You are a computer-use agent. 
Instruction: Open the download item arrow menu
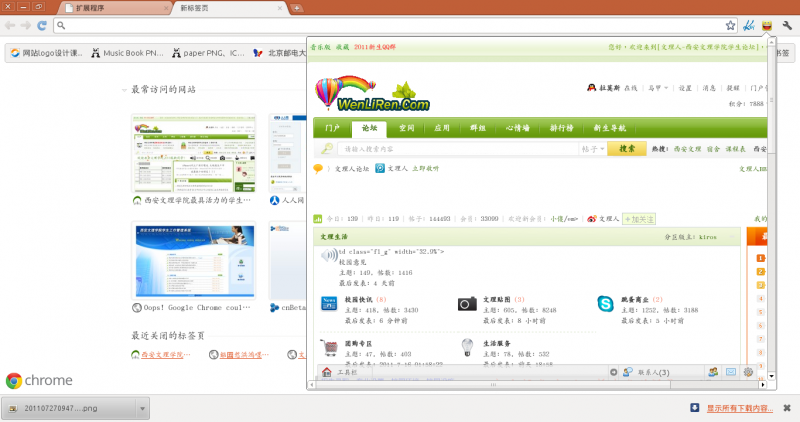point(142,408)
